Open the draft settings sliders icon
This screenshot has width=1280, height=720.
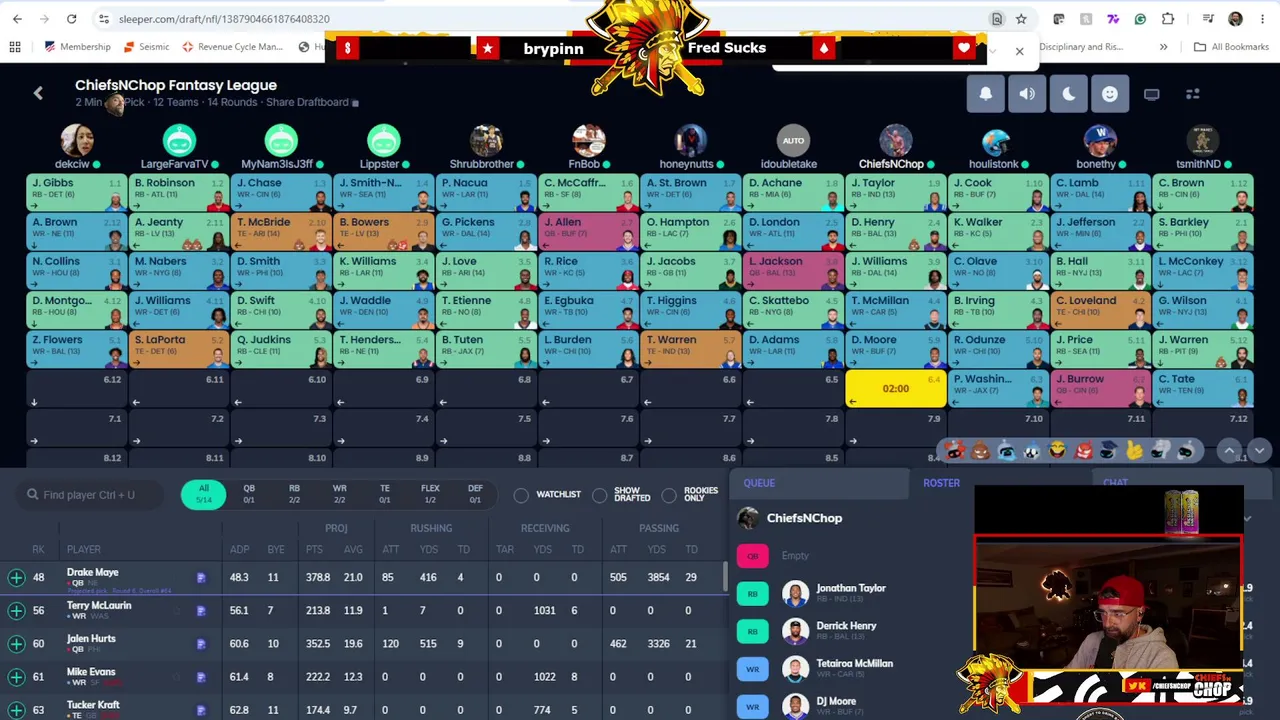pos(1193,94)
